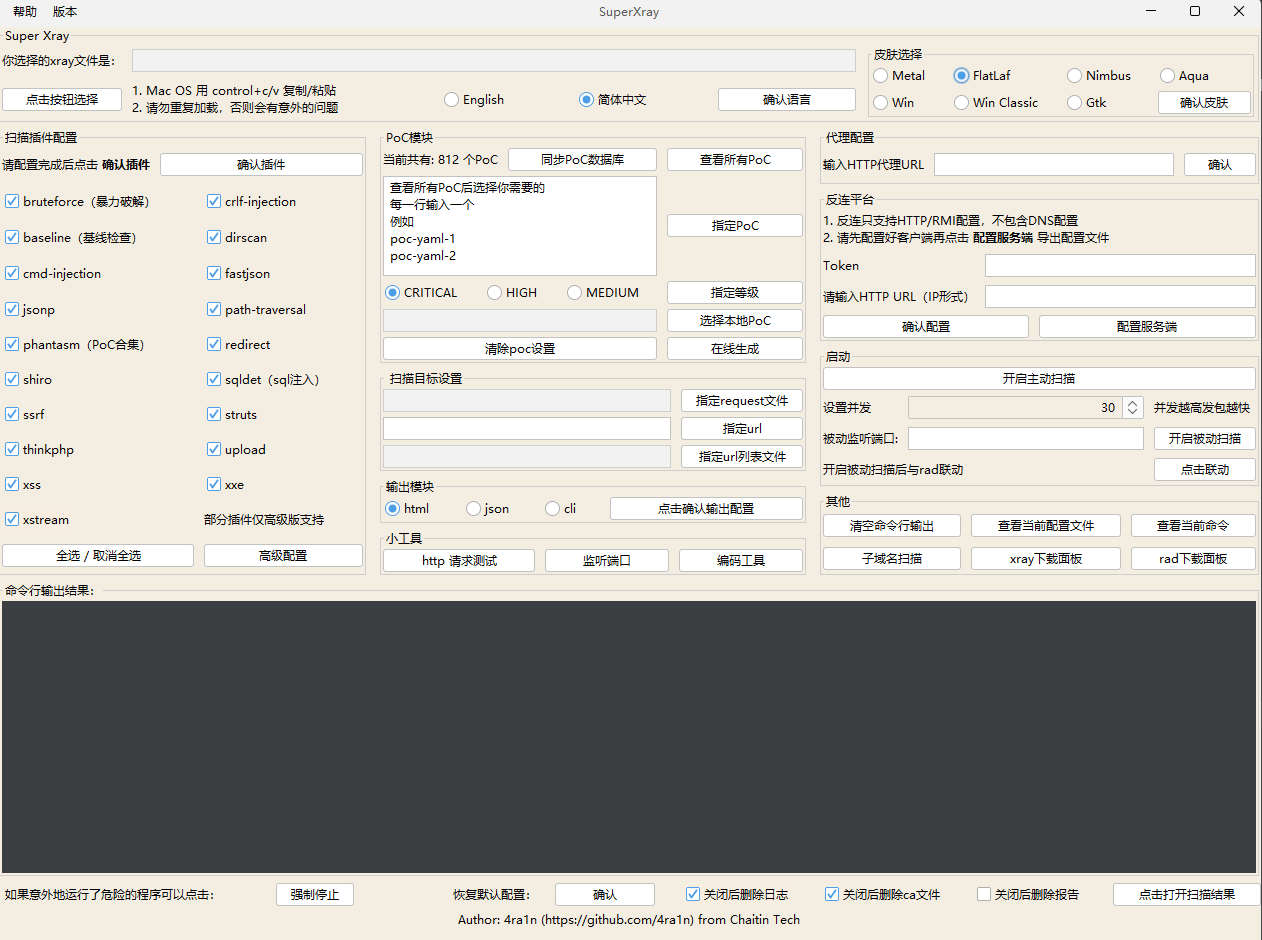The height and width of the screenshot is (940, 1262).
Task: Click the 子域名扫描 button
Action: tap(892, 559)
